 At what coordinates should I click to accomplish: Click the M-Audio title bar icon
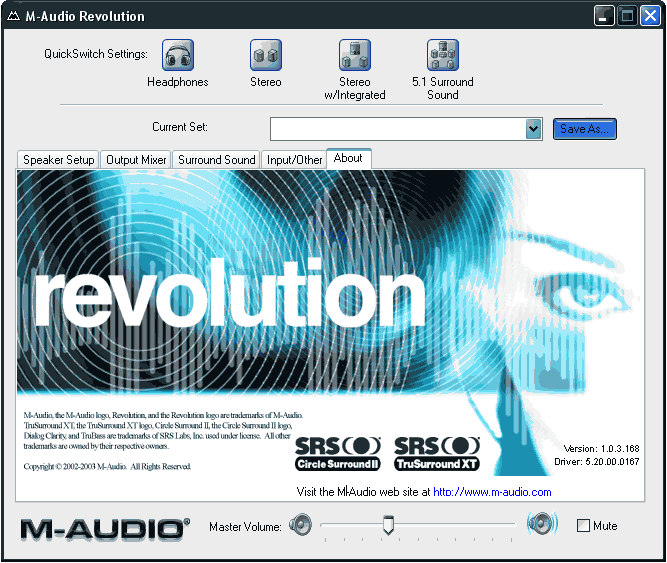pos(13,16)
